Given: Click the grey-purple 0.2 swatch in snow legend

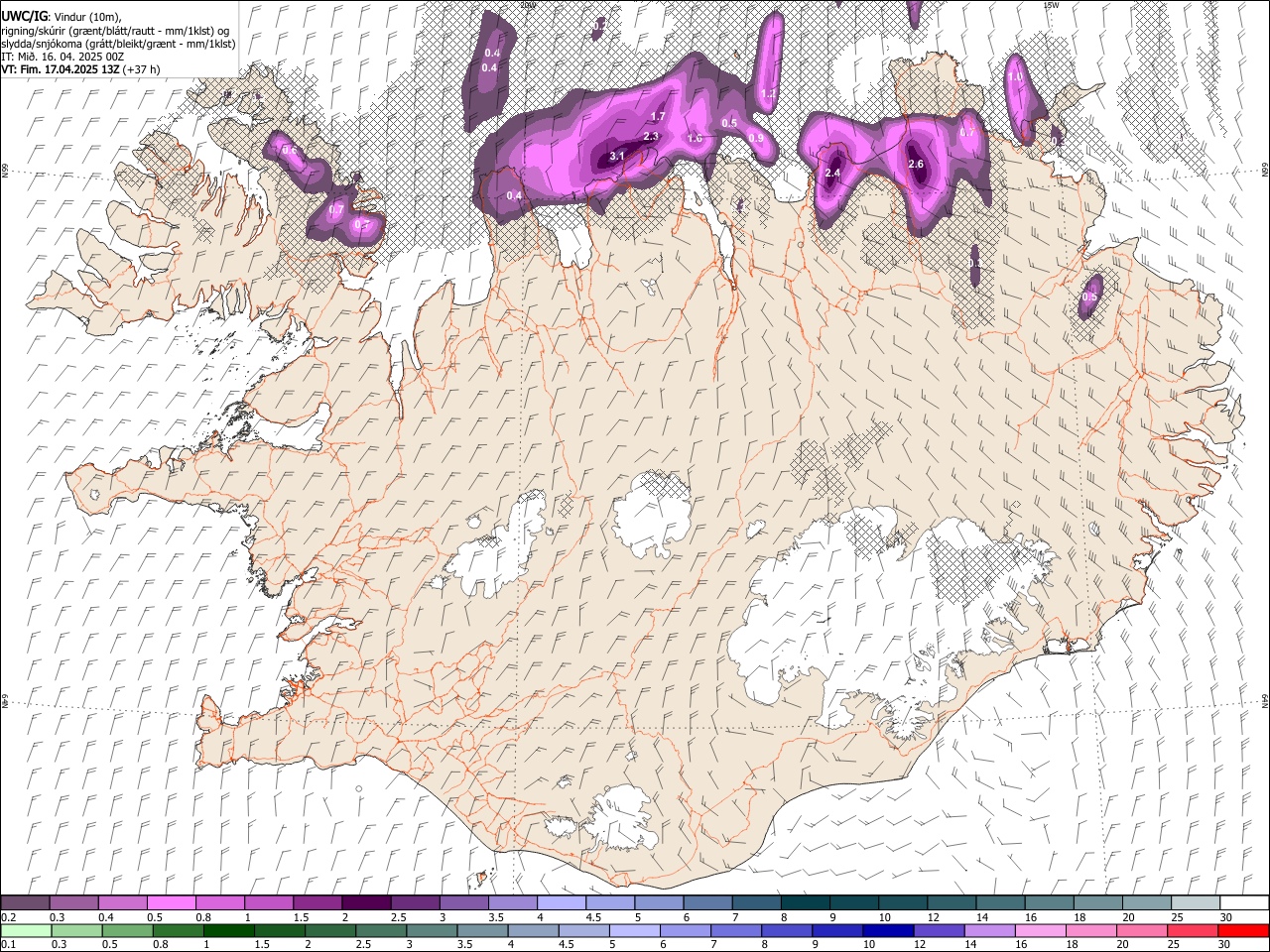Looking at the screenshot, I should coord(25,903).
